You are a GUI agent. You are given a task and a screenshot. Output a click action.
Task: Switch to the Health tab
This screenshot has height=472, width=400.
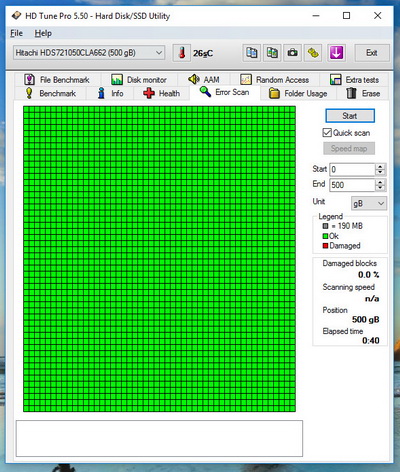coord(162,93)
